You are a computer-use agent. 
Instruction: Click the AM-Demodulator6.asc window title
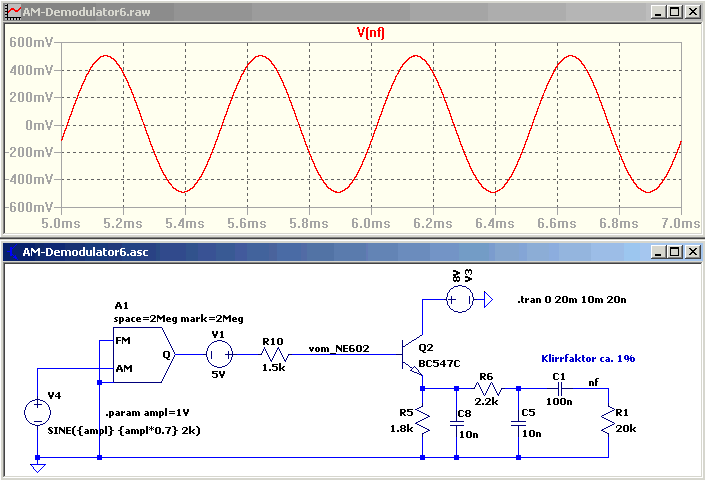coord(85,252)
